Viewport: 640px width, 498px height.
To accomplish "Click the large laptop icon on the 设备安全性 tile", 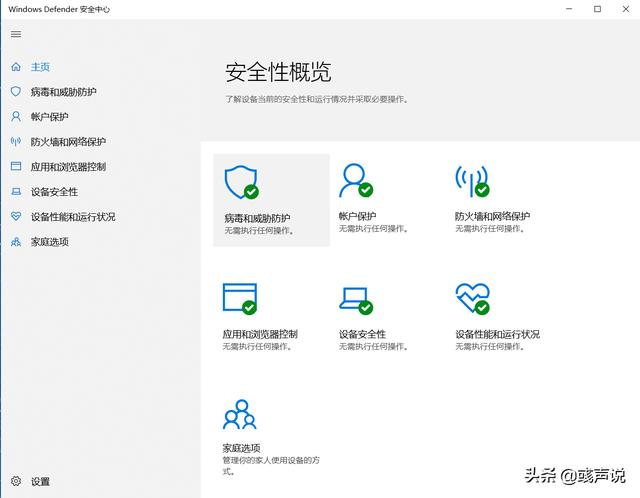I will [x=356, y=300].
